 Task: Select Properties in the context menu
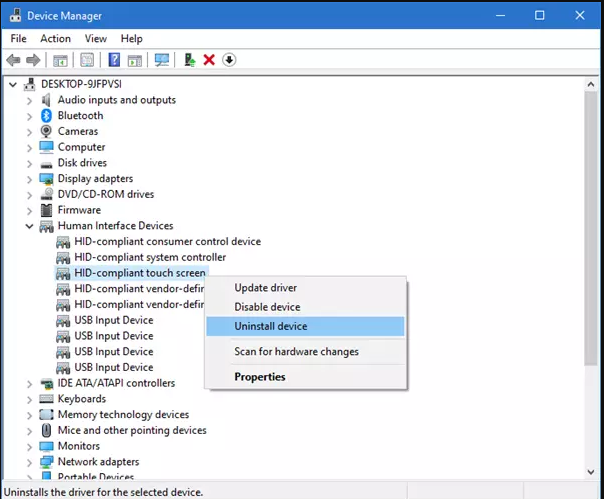pos(259,377)
